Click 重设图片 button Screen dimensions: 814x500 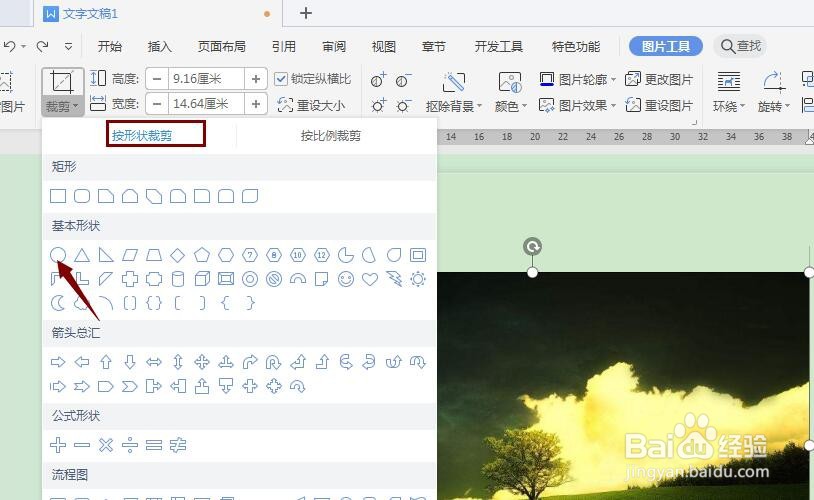tap(659, 105)
